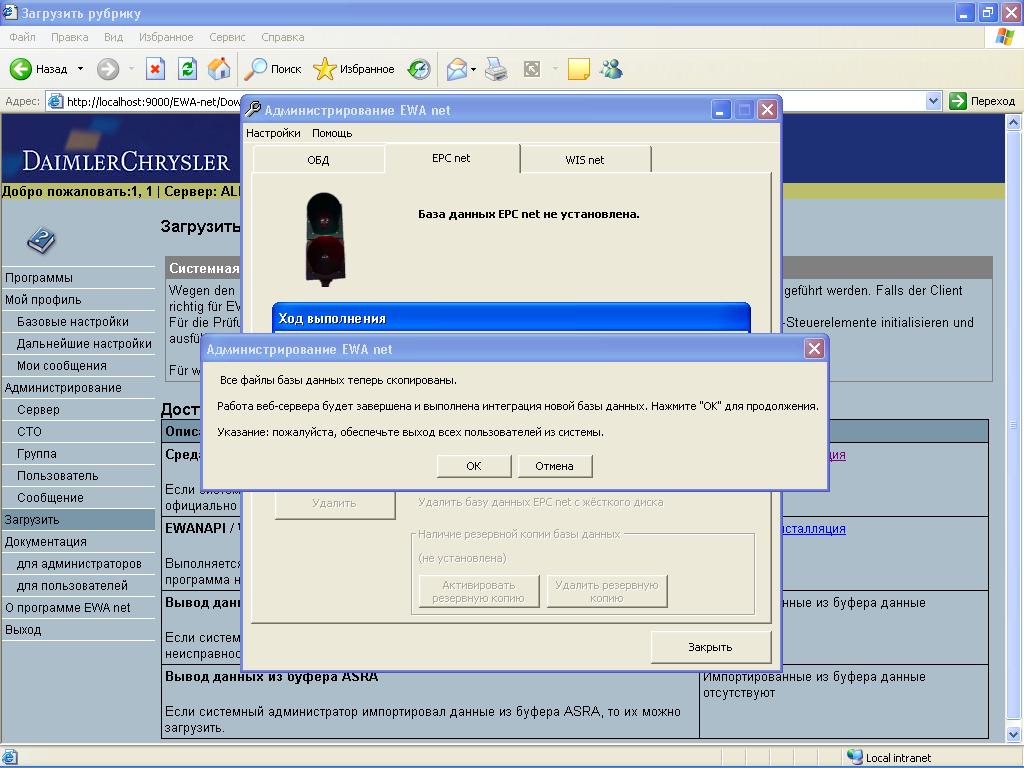Open the Mail options dropdown arrow
Screen dimensions: 1024x768
473,69
